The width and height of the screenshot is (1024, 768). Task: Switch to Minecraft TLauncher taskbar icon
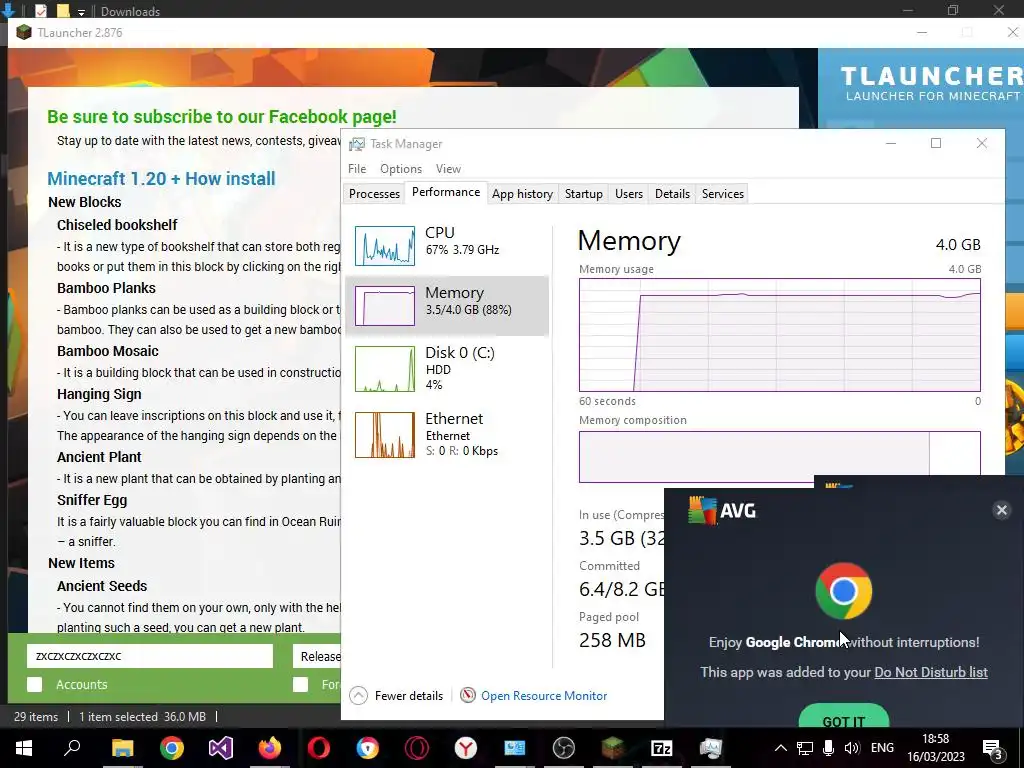point(613,748)
